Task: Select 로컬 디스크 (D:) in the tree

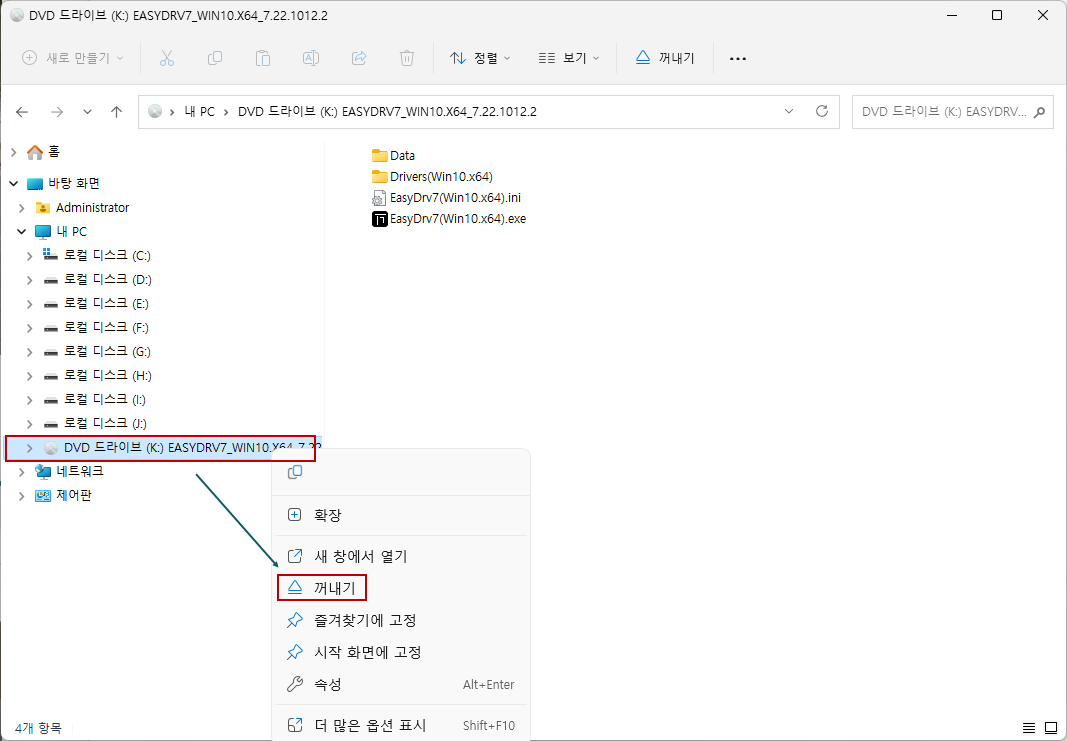Action: click(x=97, y=279)
